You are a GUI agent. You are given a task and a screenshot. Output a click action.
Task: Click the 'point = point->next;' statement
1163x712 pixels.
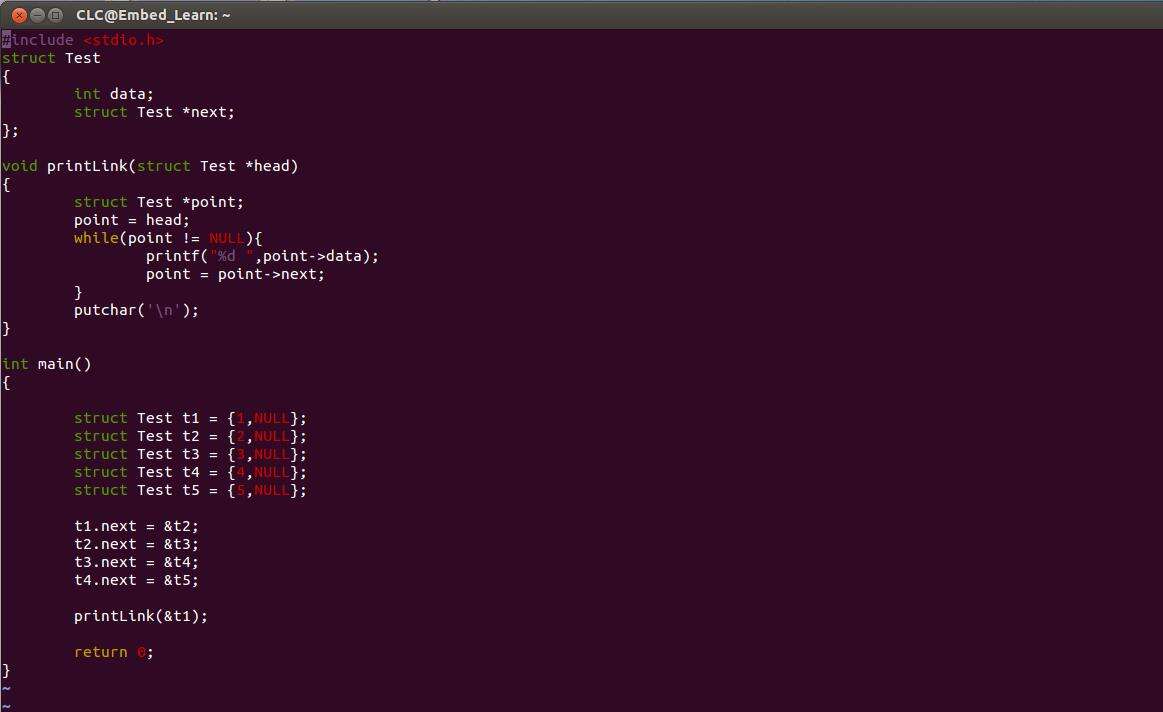coord(235,274)
